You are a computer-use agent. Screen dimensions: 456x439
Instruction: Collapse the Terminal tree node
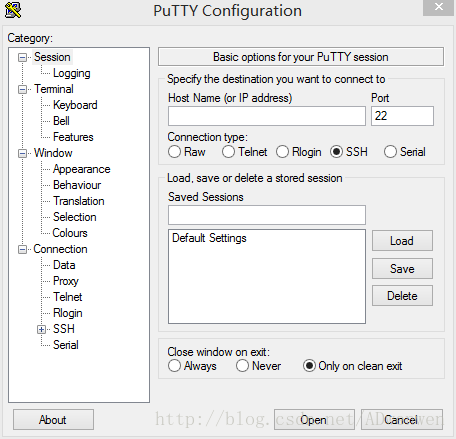[x=22, y=89]
